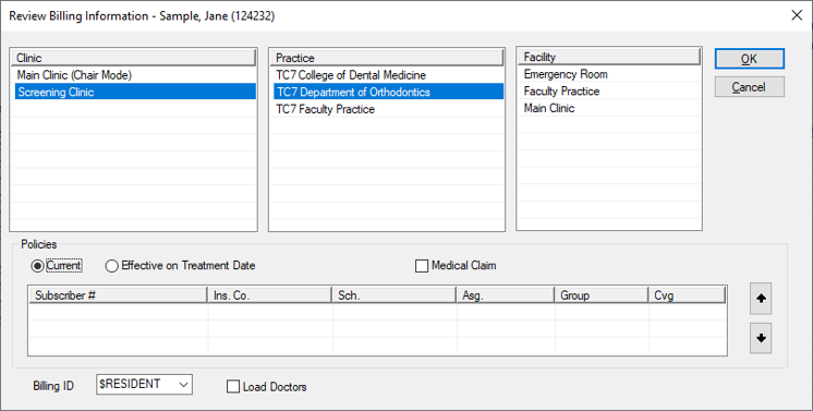813x411 pixels.
Task: Select the Current policies radio button
Action: 39,266
